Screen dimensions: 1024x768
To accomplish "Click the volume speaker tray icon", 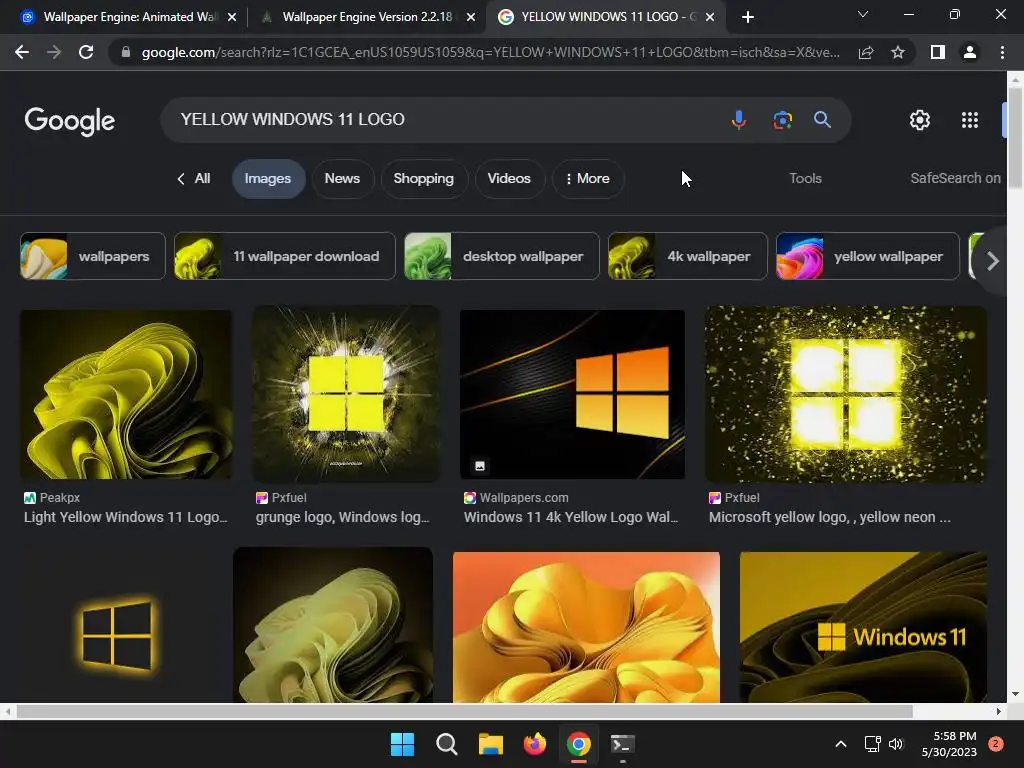I will (896, 744).
